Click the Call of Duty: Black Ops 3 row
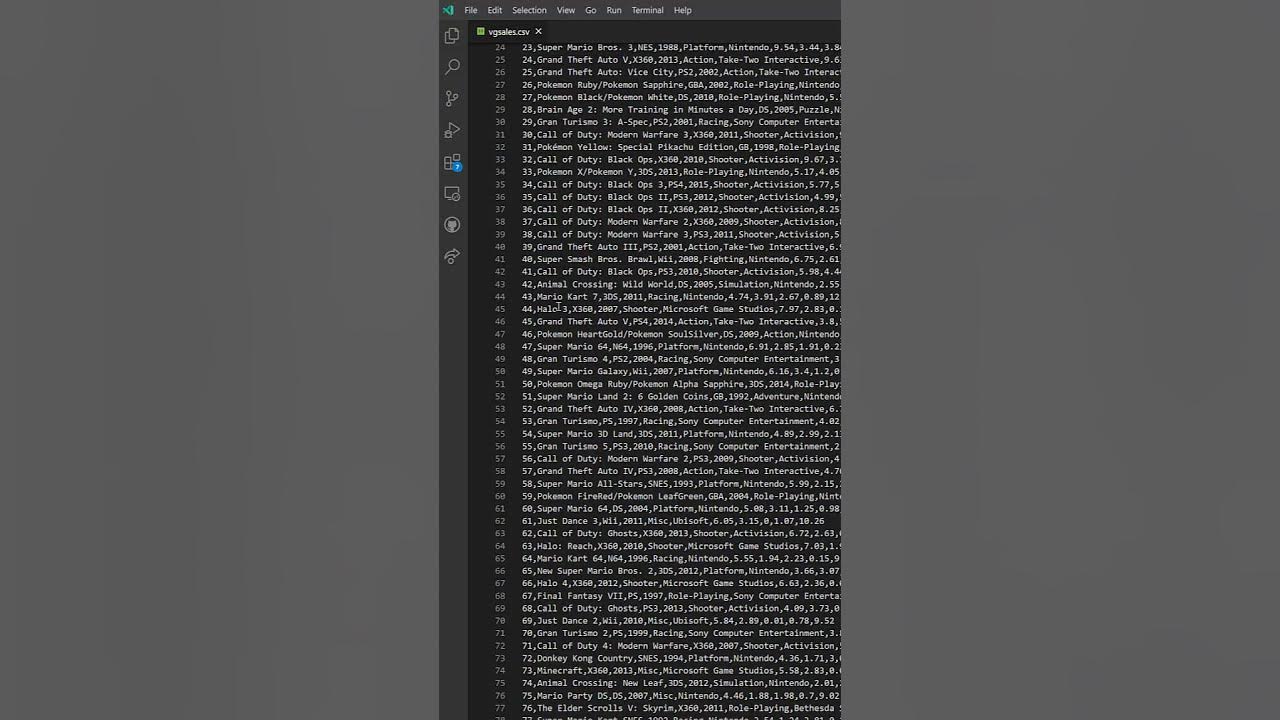Screen dimensions: 1280x720 tap(681, 184)
